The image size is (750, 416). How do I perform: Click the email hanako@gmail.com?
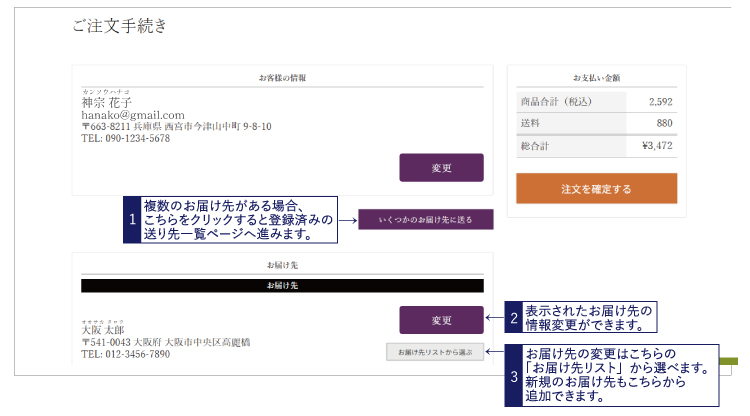pos(132,115)
